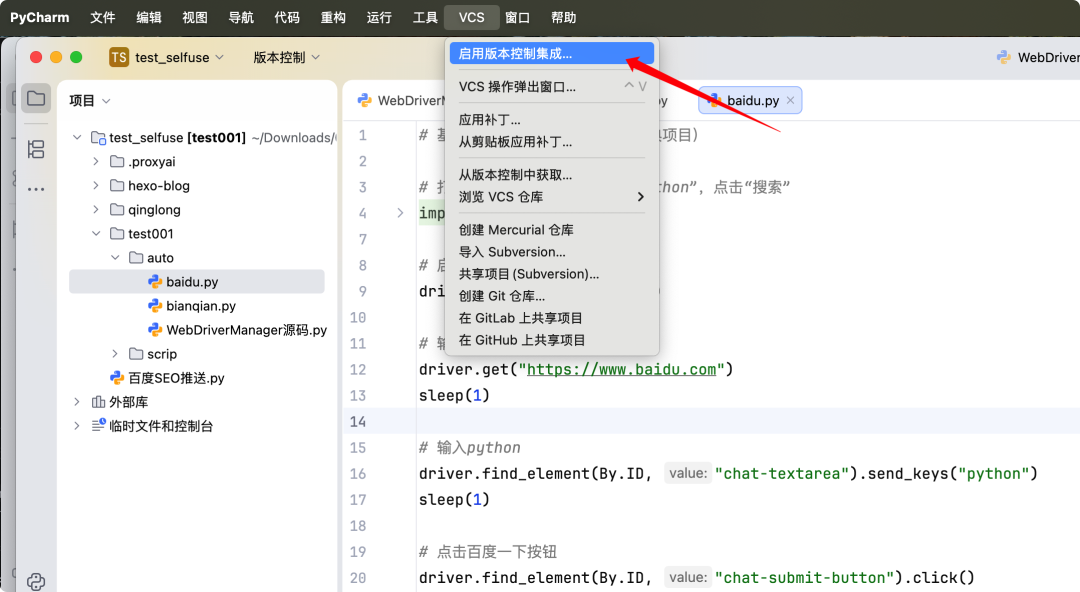Choose VCS 操作弹出窗口... menu item
This screenshot has height=592, width=1080.
coord(551,87)
